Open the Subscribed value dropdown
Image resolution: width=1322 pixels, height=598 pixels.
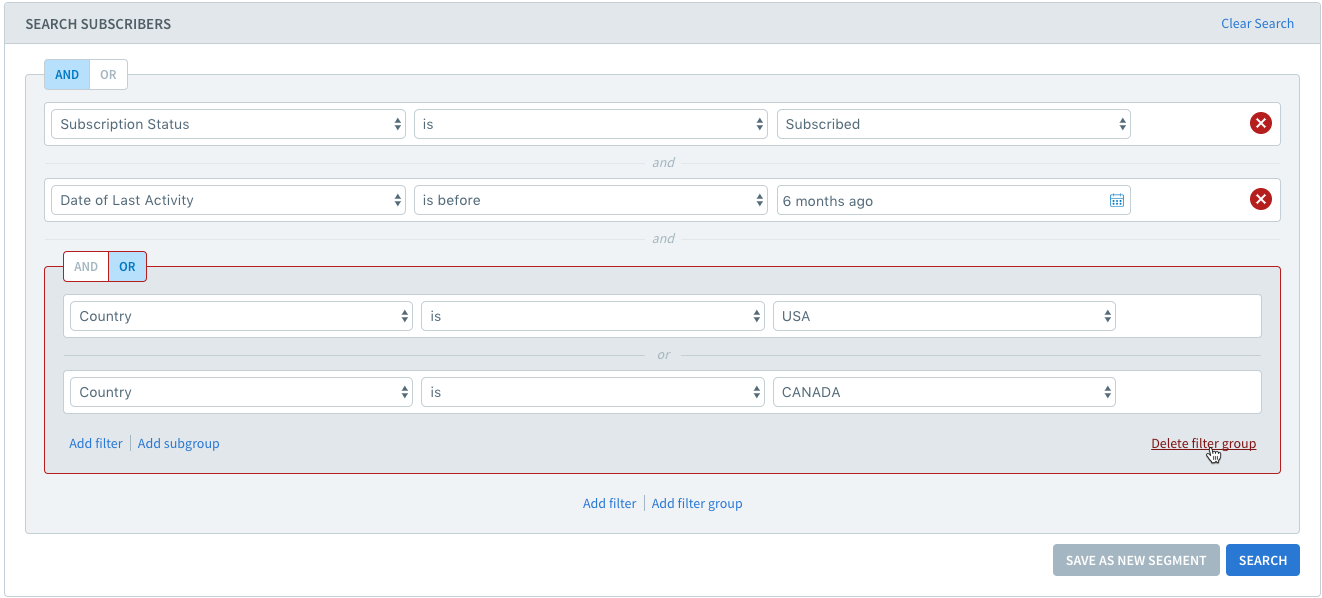point(954,124)
